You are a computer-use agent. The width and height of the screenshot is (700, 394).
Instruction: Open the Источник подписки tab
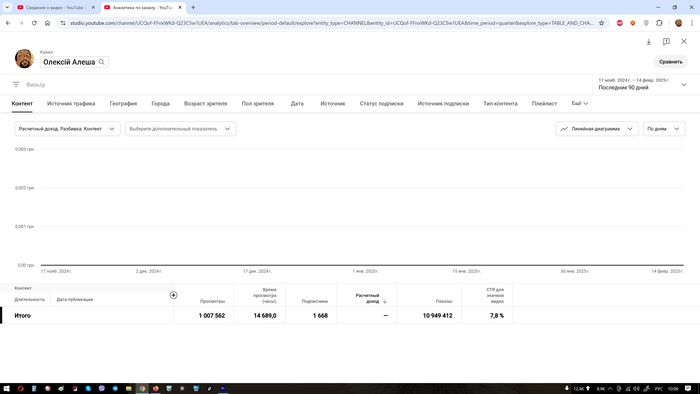(x=443, y=103)
